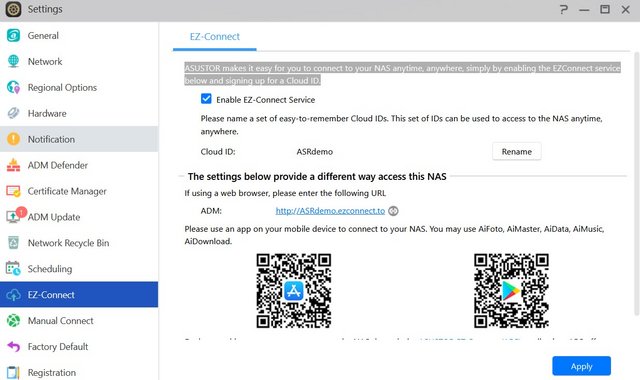Select Network in the sidebar
Screen dimensions: 640x380
[x=79, y=61]
